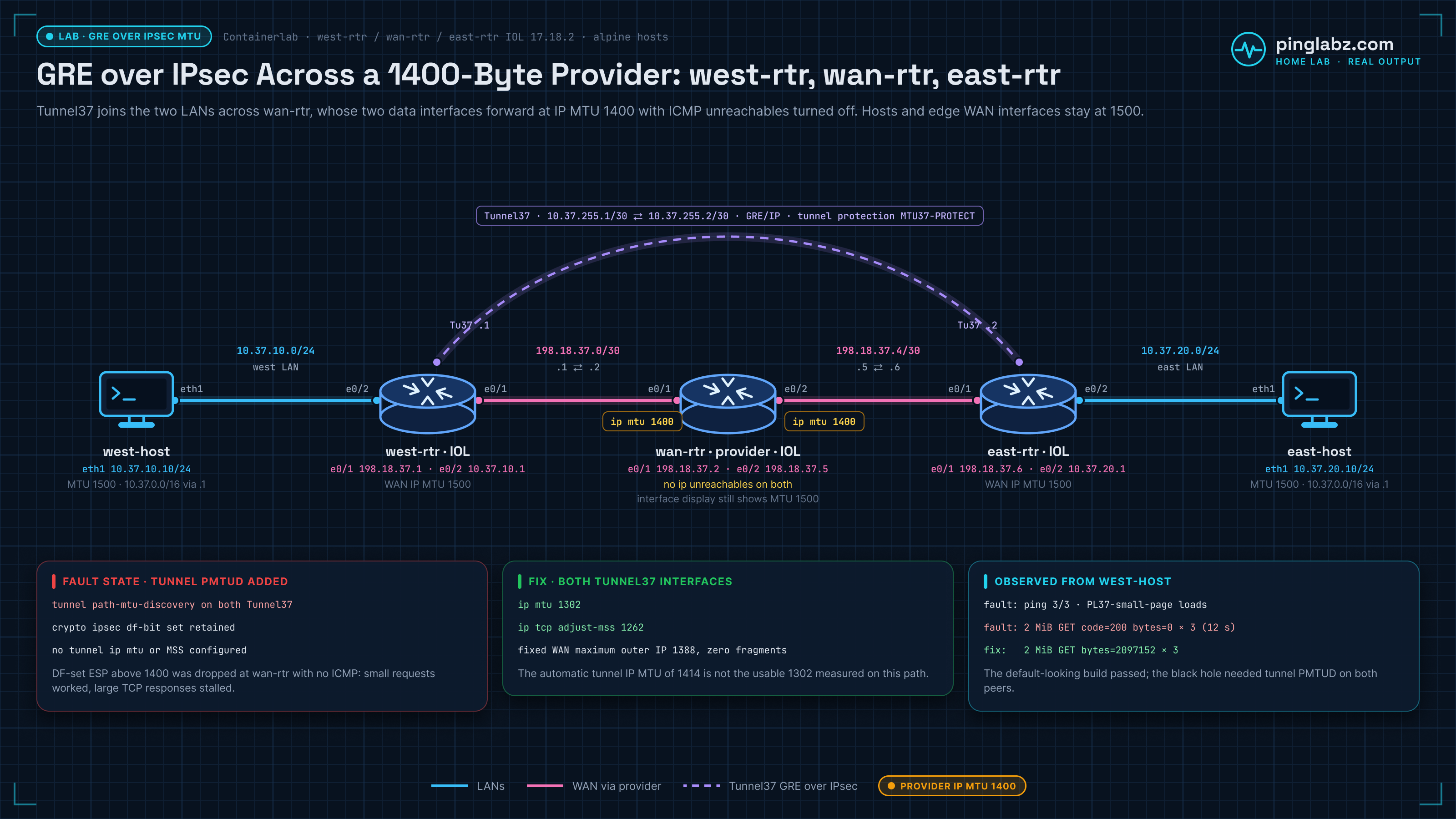Click the 10.37.20.0/24 east LAN subnet label
Image resolution: width=1456 pixels, height=819 pixels.
[x=1180, y=350]
